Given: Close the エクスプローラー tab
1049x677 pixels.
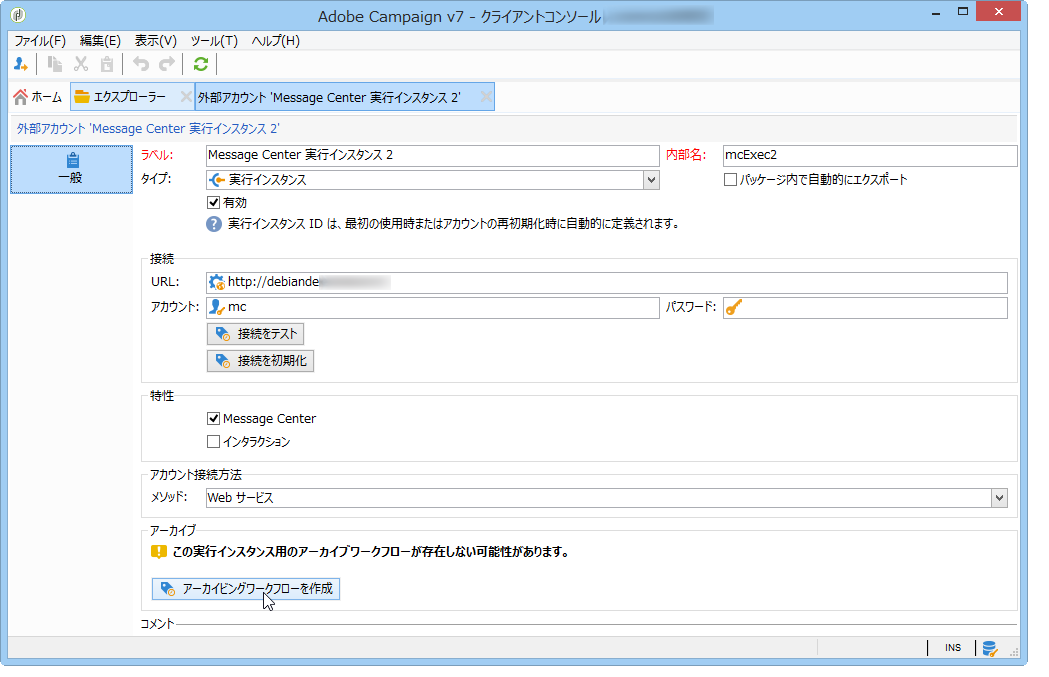Looking at the screenshot, I should pyautogui.click(x=186, y=97).
